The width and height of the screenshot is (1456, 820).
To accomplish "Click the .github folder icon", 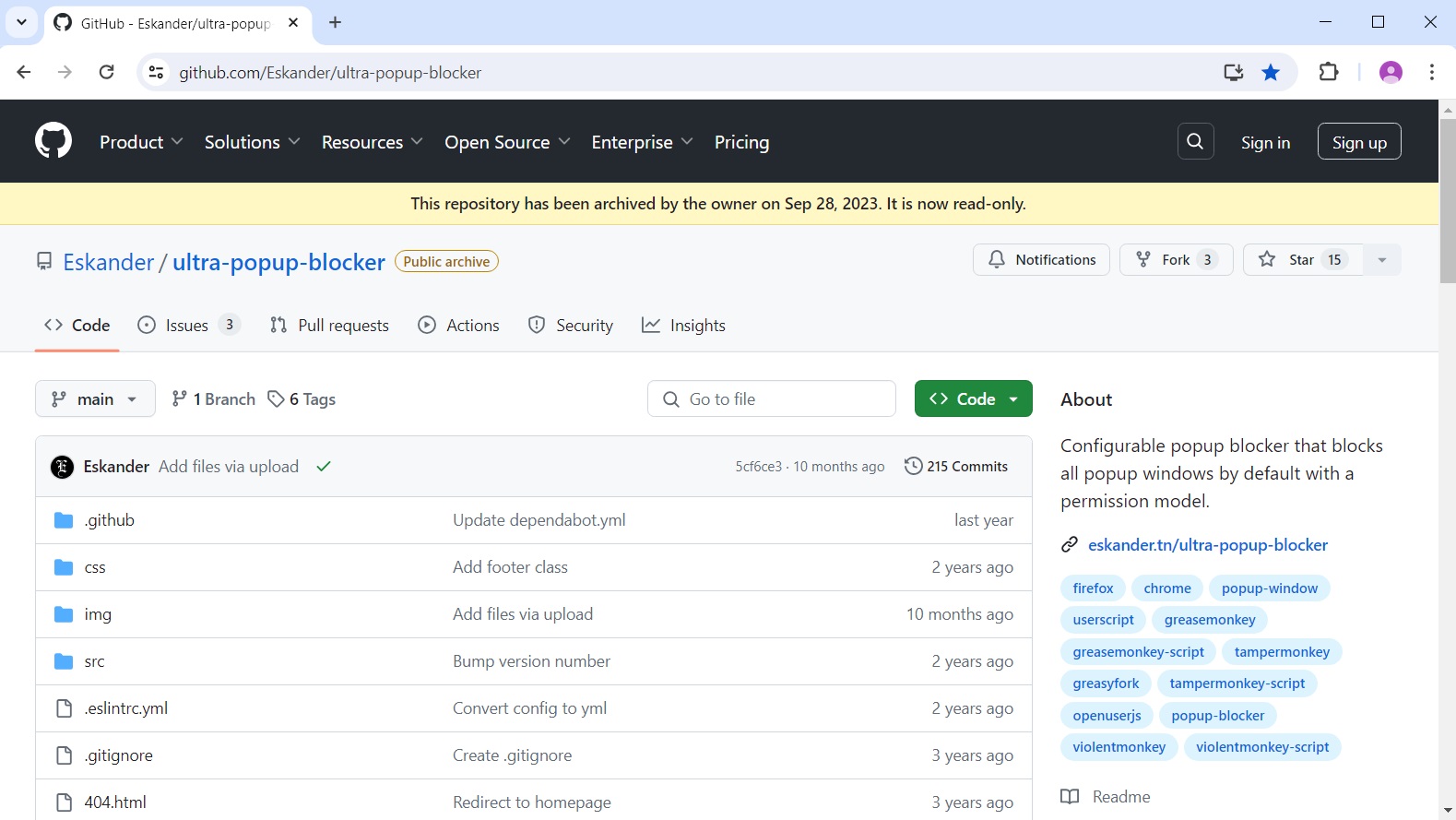I will click(x=64, y=520).
